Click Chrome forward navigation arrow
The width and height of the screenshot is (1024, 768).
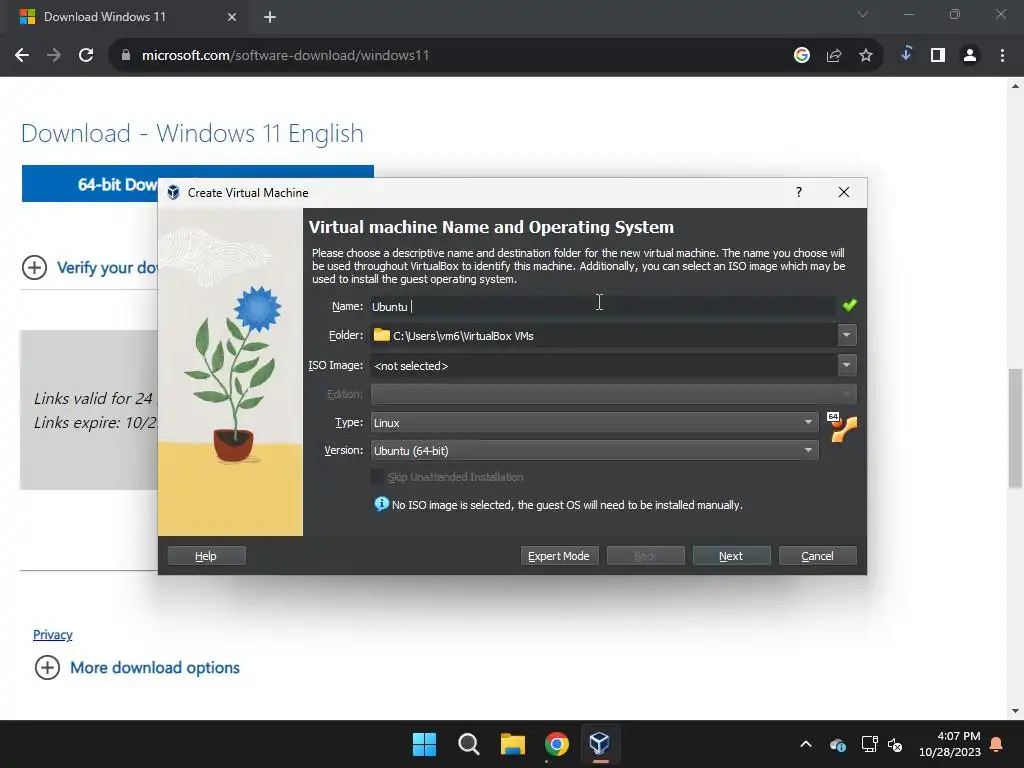54,56
